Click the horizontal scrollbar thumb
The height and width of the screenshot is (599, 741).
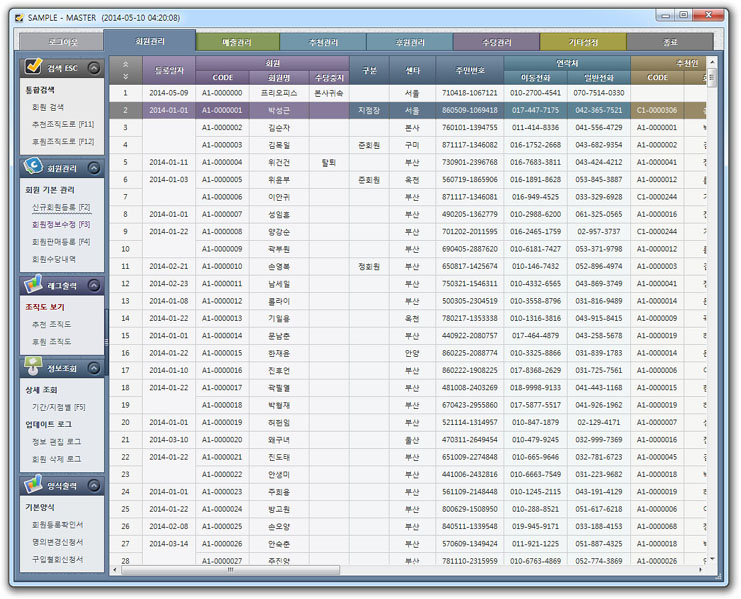click(231, 570)
